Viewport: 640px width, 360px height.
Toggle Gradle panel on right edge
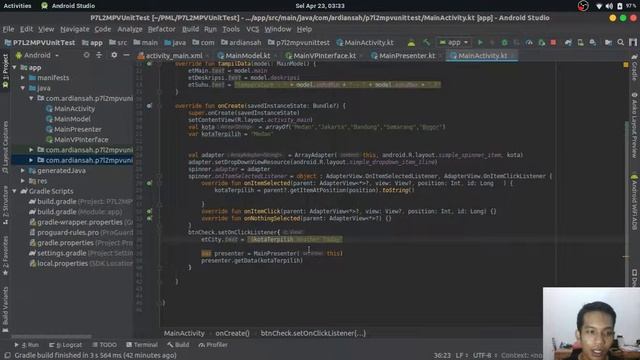click(634, 67)
